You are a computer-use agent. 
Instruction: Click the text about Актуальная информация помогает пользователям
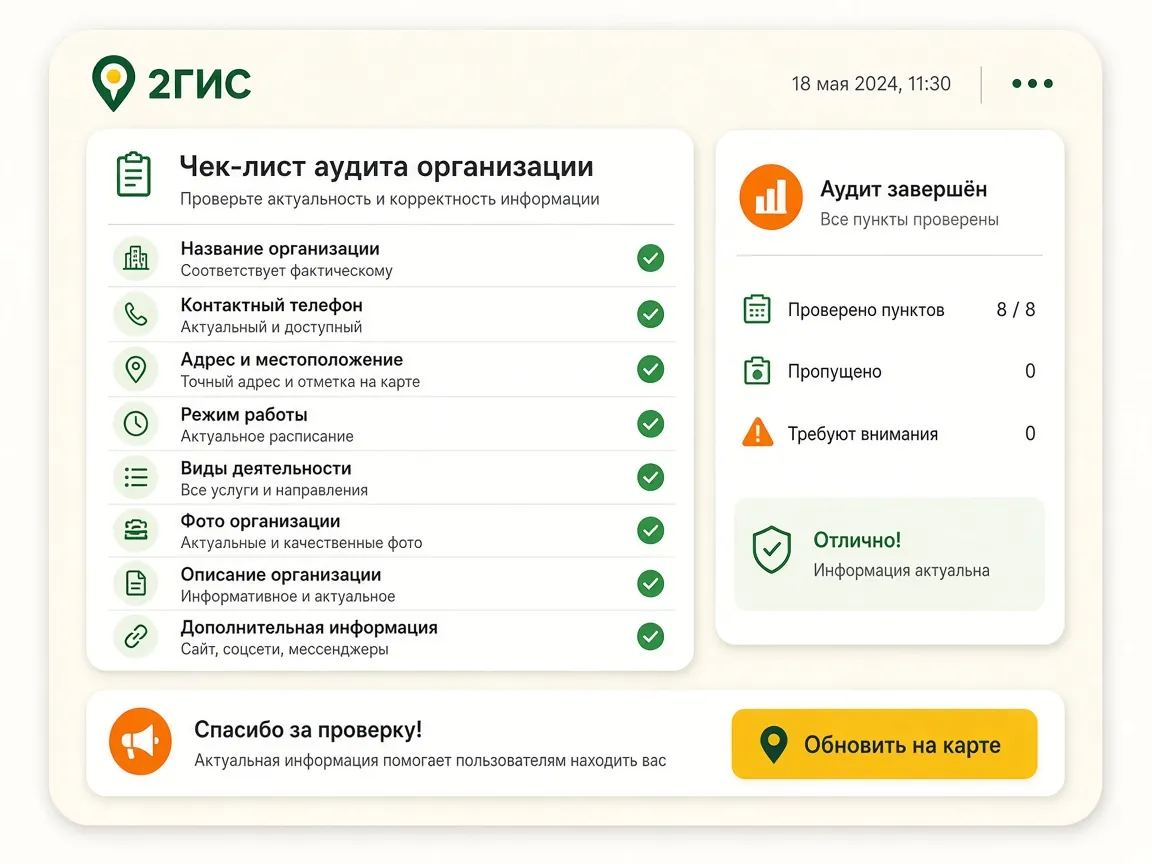click(430, 760)
